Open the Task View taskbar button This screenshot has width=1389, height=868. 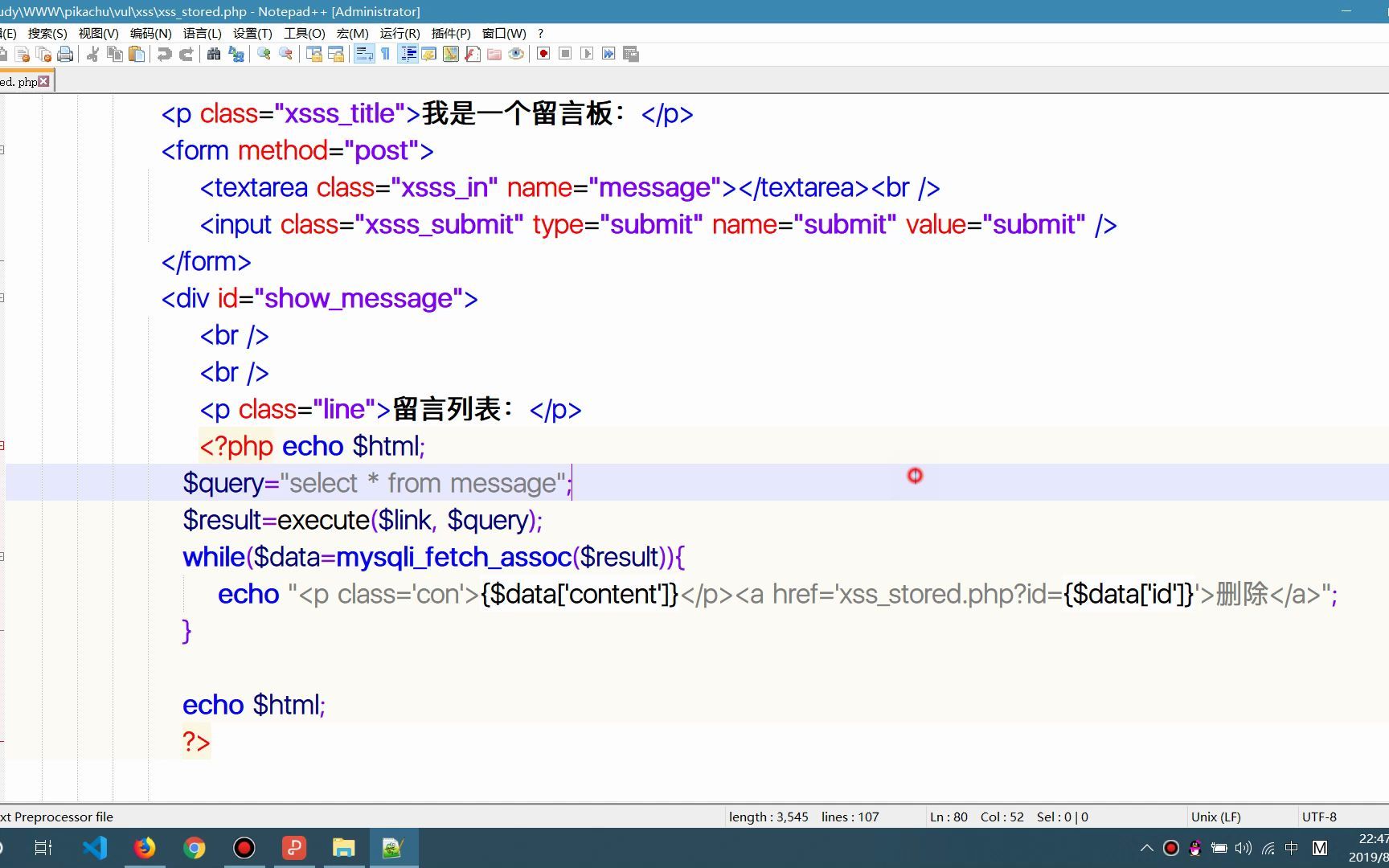pos(43,848)
